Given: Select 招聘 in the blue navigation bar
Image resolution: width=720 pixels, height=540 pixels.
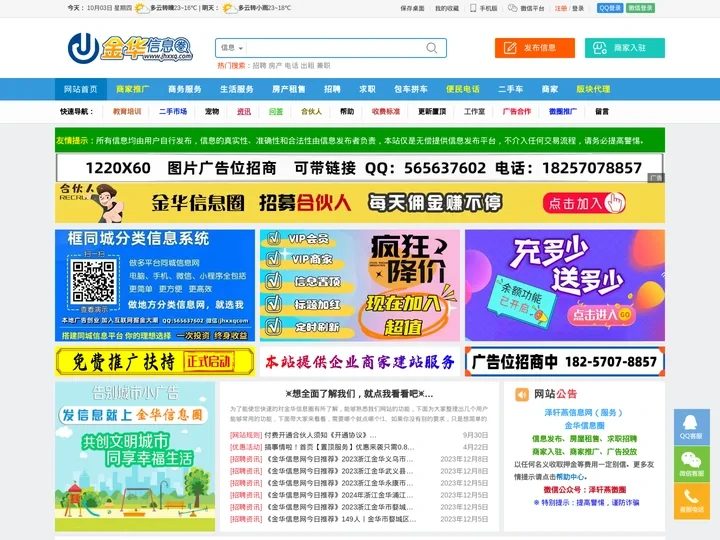Looking at the screenshot, I should [x=332, y=89].
